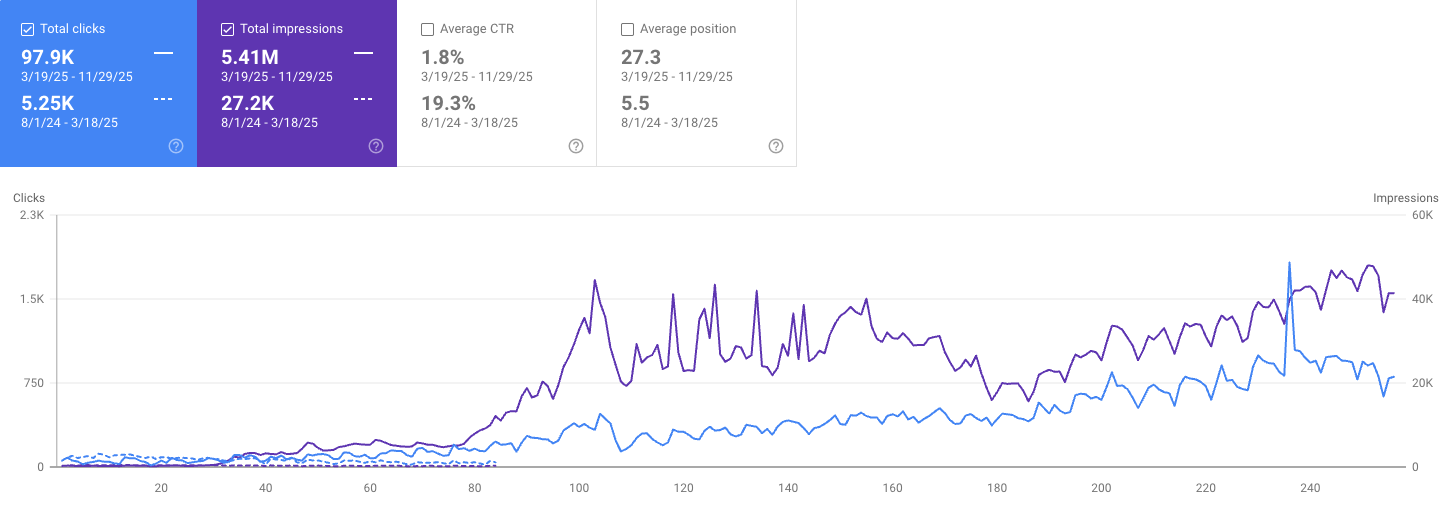Click solid line legend marker in Total impressions card
Image resolution: width=1450 pixels, height=516 pixels.
pyautogui.click(x=363, y=53)
